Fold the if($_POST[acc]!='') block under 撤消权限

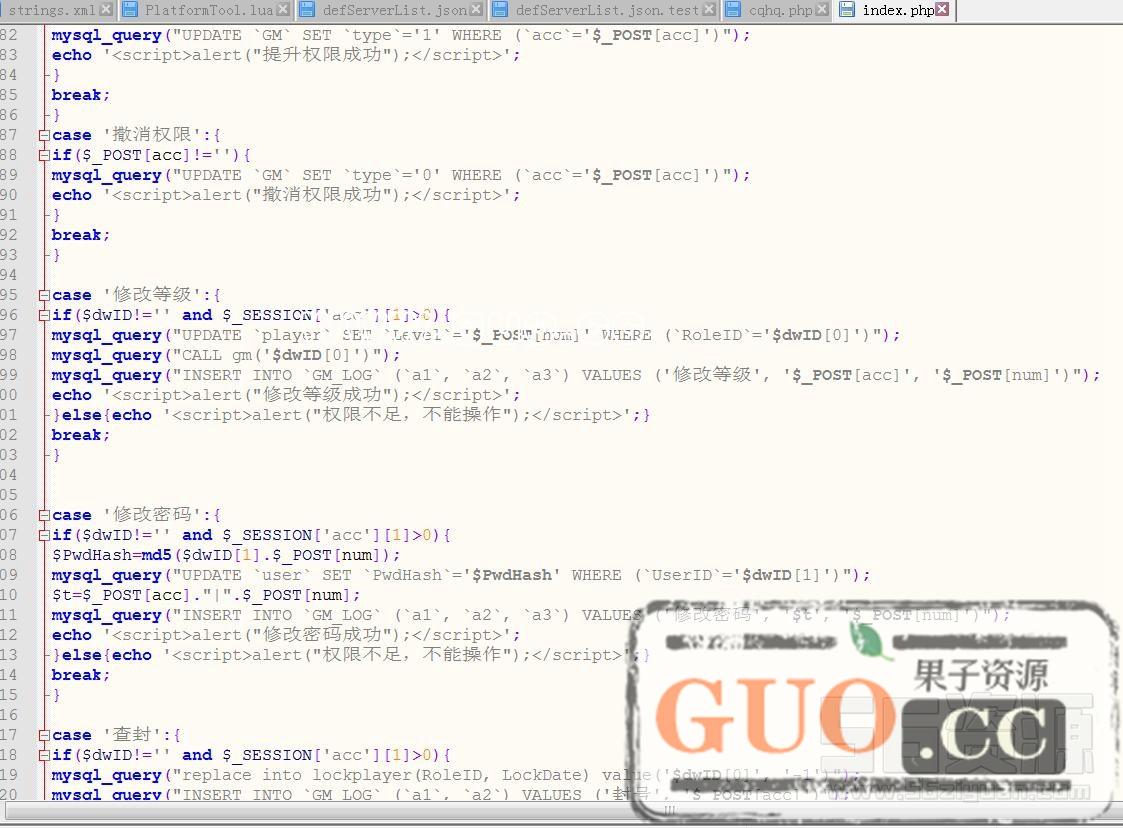pos(43,155)
